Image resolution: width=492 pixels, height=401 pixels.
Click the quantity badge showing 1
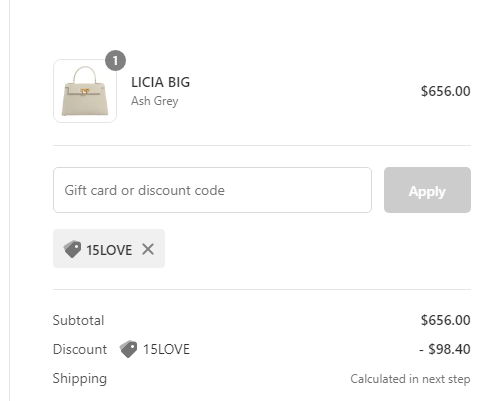click(x=115, y=60)
